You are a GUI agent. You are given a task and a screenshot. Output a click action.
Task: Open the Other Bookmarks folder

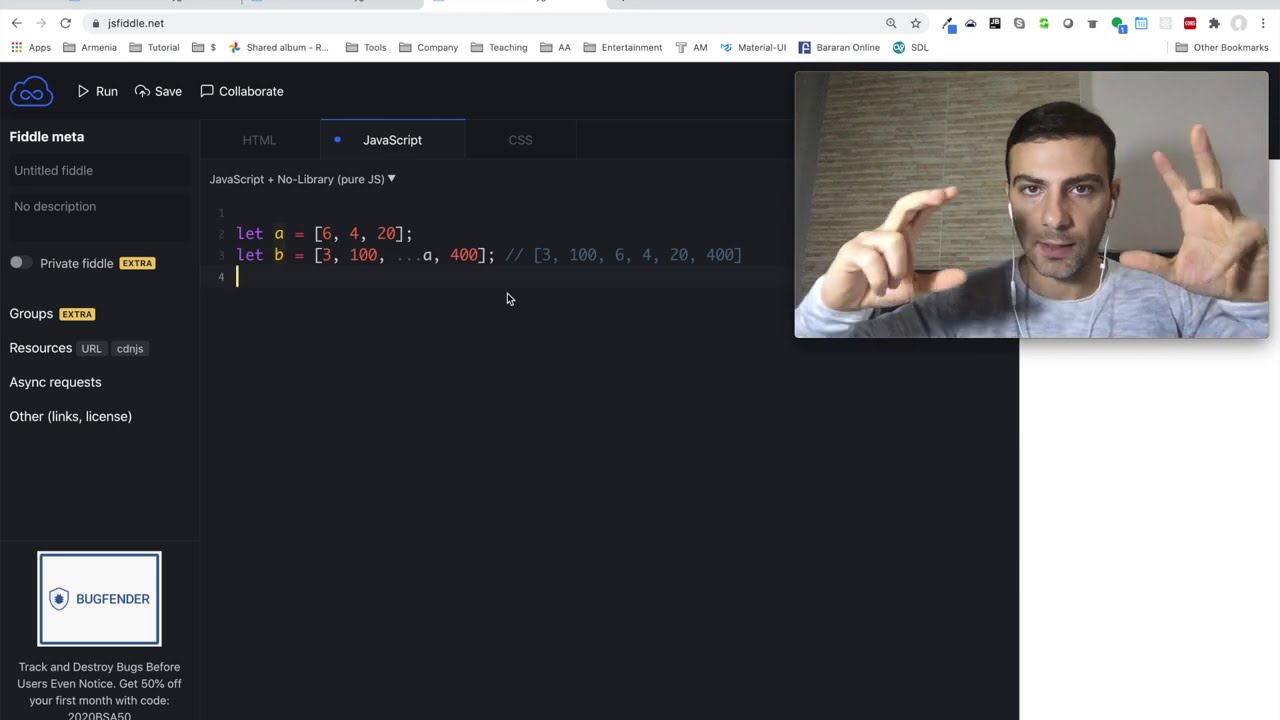(1222, 47)
